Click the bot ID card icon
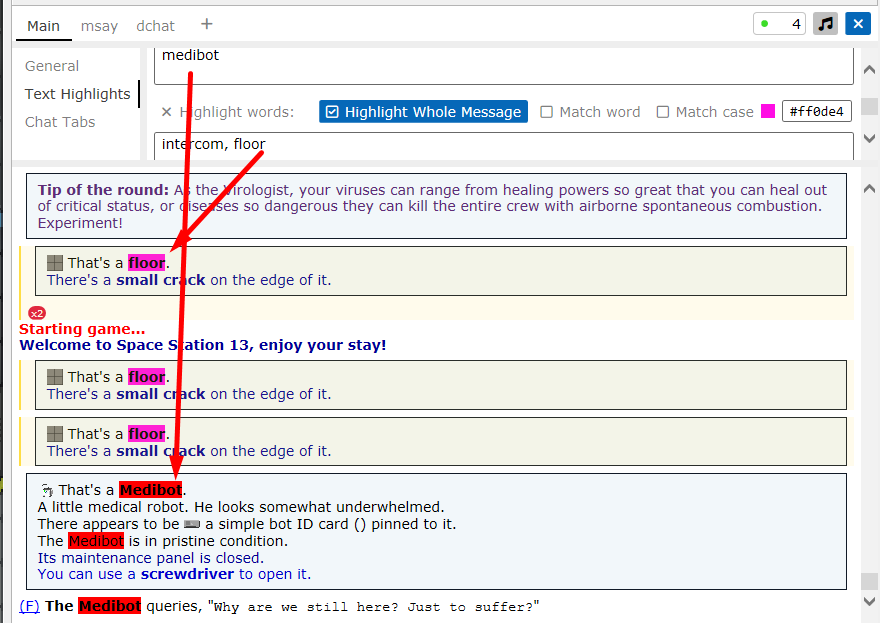This screenshot has width=880, height=623. tap(192, 524)
